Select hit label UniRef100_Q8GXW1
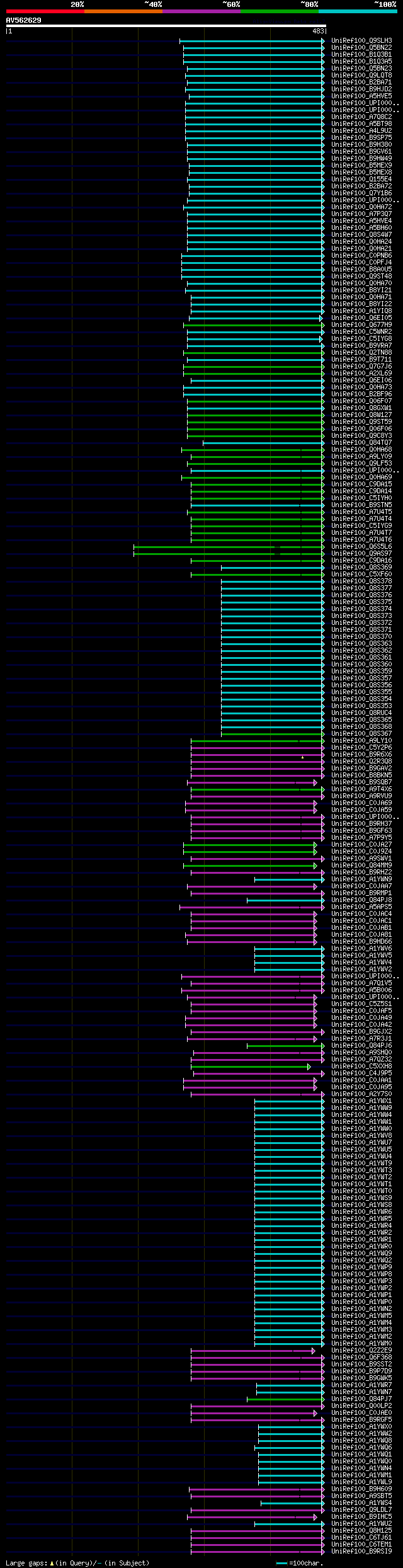 [361, 408]
